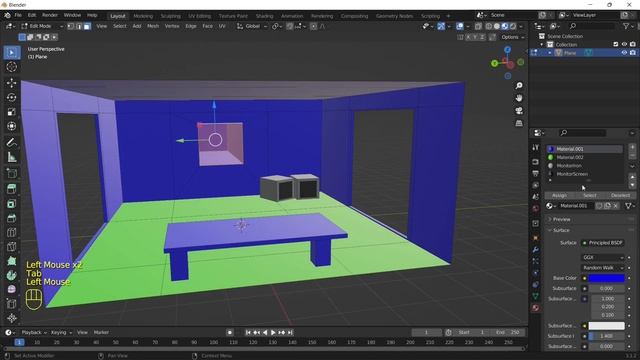This screenshot has height=360, width=640.
Task: Open the Material properties tab
Action: click(x=536, y=307)
